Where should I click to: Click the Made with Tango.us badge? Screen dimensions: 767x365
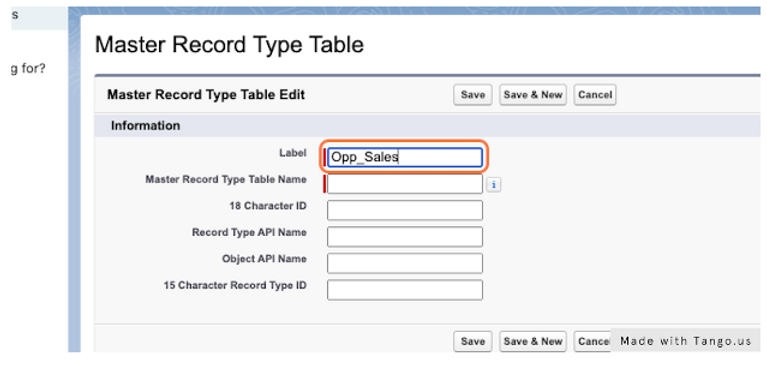(685, 341)
